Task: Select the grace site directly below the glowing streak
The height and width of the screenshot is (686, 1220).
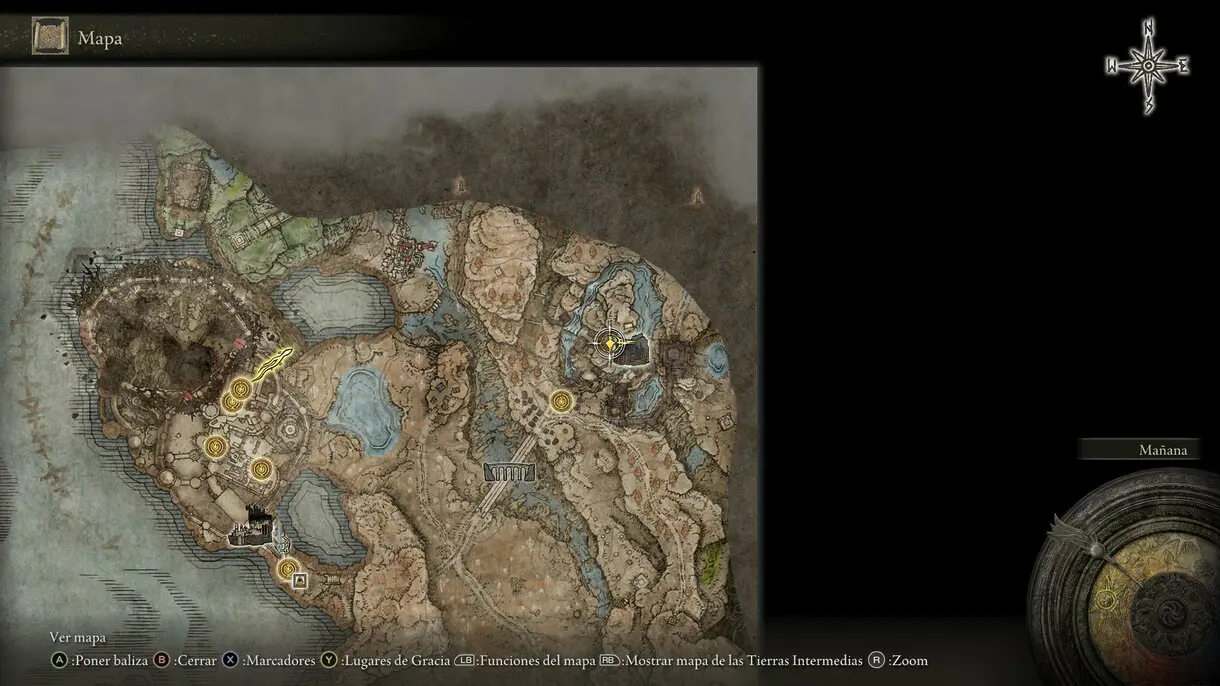Action: point(231,402)
